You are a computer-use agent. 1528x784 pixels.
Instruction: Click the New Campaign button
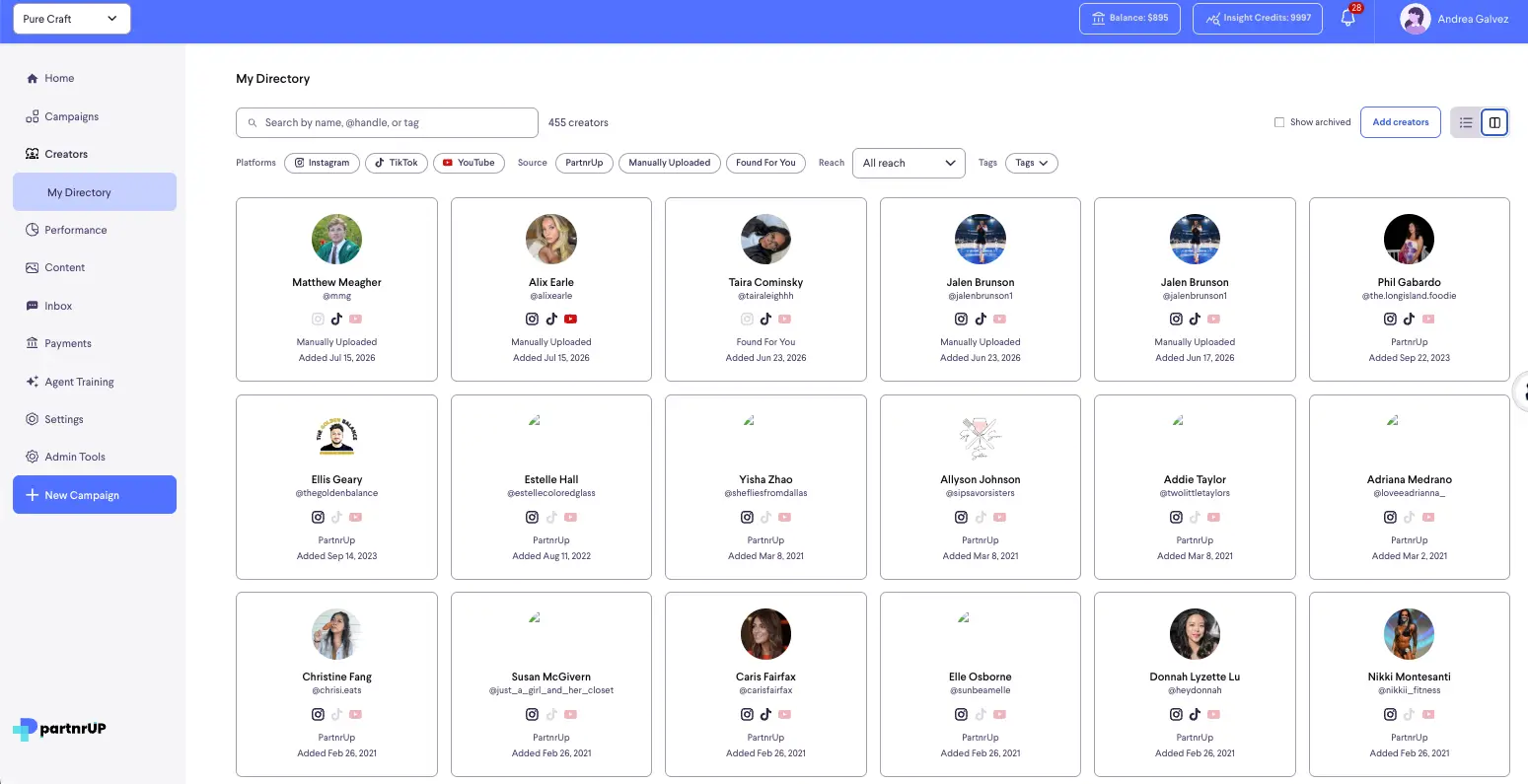point(95,495)
